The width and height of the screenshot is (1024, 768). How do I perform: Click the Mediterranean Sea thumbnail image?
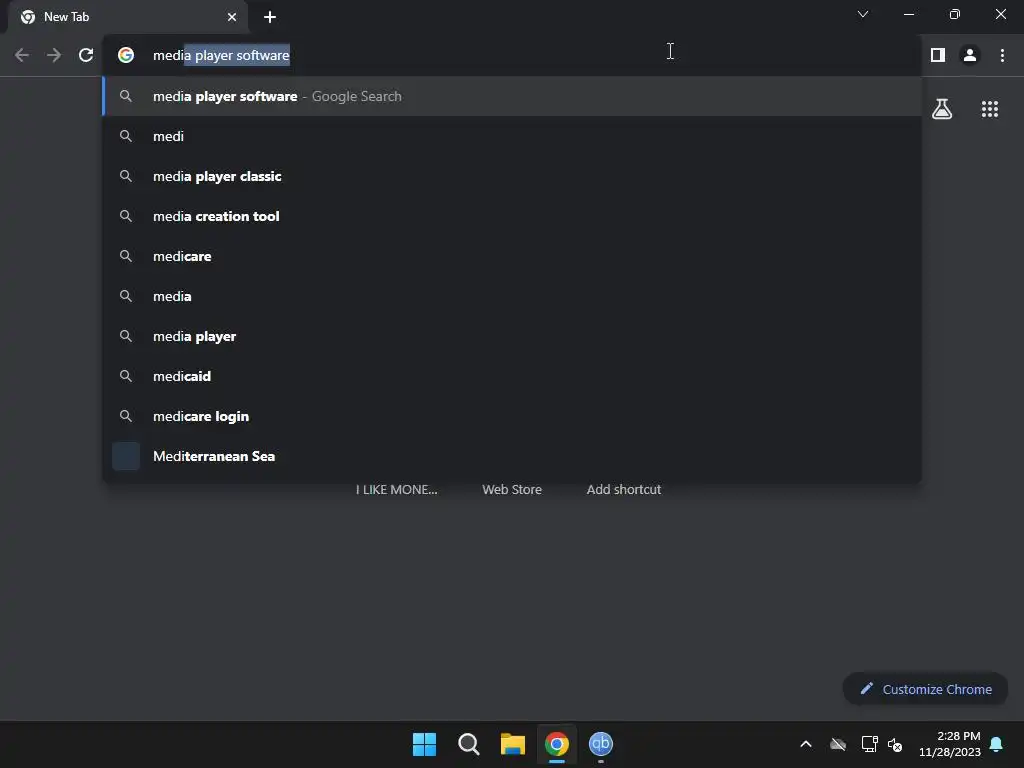point(126,456)
